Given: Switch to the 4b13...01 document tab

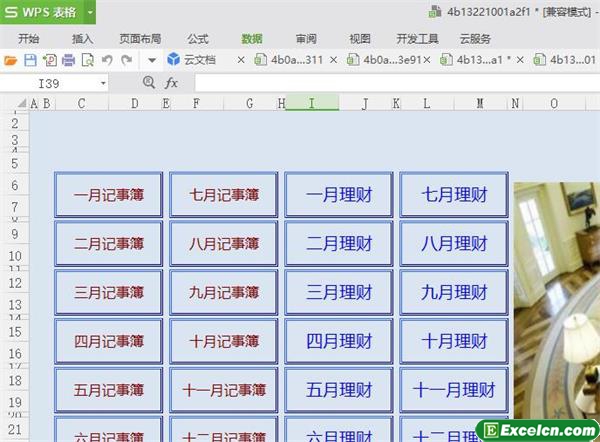Looking at the screenshot, I should (x=565, y=60).
